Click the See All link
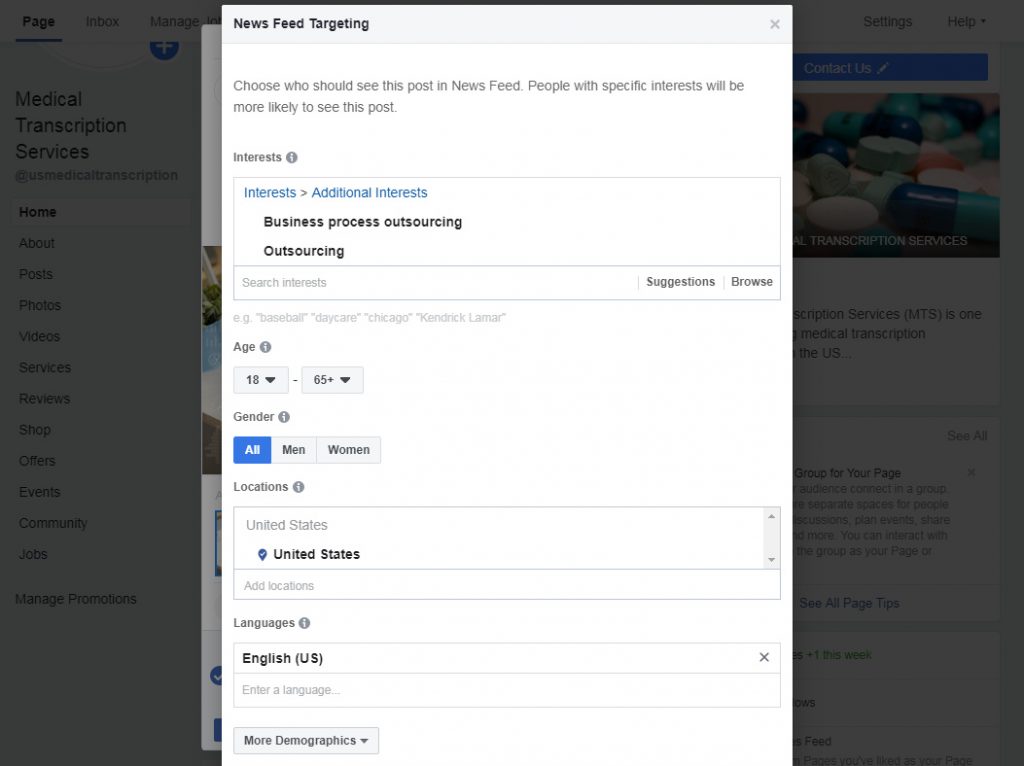This screenshot has width=1024, height=766. coord(967,436)
